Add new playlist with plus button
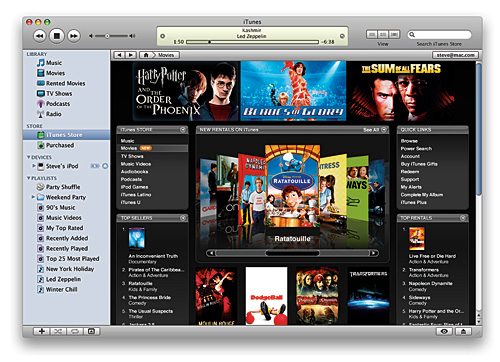The width and height of the screenshot is (500, 362). [x=42, y=331]
